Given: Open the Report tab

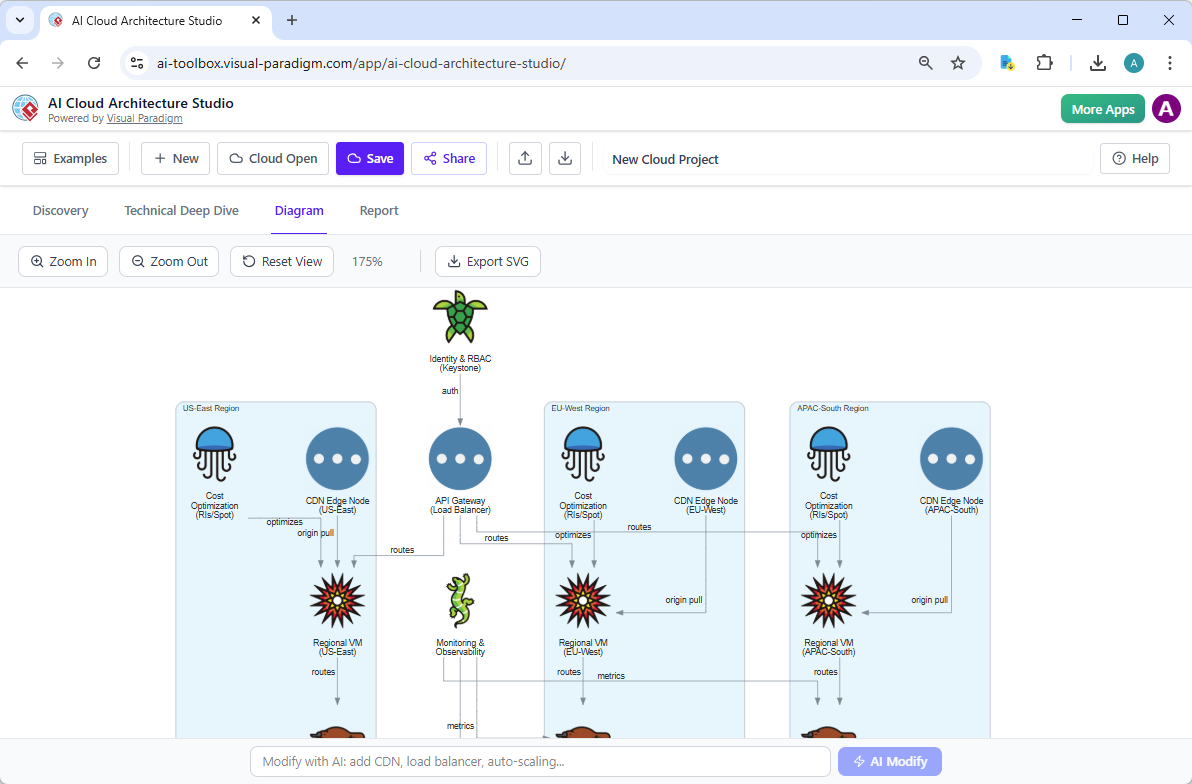Looking at the screenshot, I should pyautogui.click(x=378, y=210).
